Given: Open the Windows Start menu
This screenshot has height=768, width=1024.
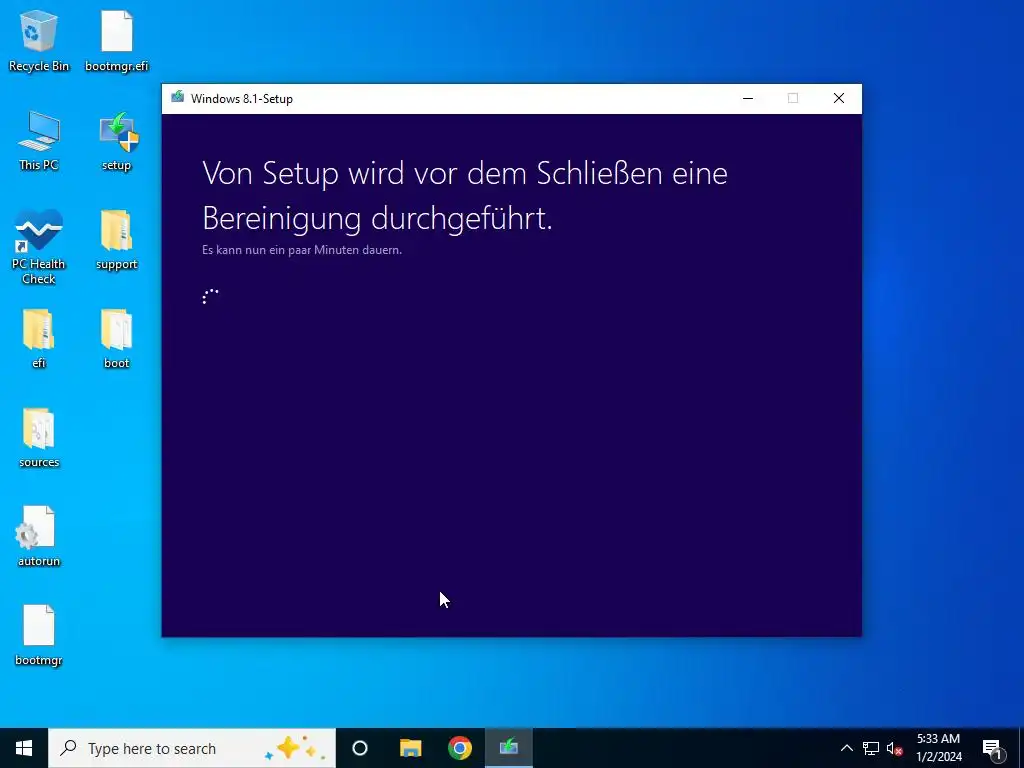Looking at the screenshot, I should point(24,748).
